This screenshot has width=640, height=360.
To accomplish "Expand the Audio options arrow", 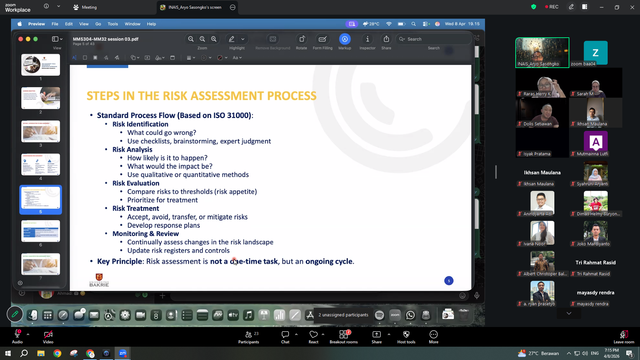I will coord(28,334).
